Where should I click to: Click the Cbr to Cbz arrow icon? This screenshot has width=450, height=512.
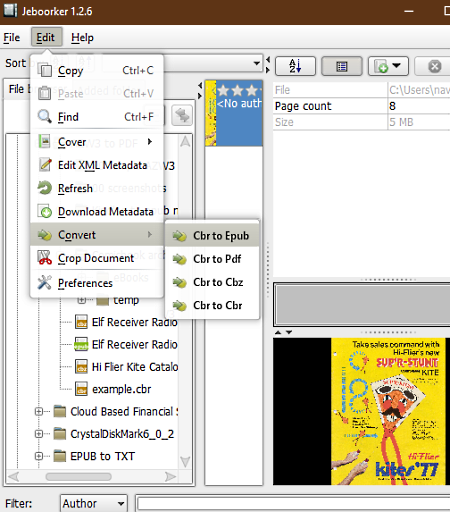[180, 282]
